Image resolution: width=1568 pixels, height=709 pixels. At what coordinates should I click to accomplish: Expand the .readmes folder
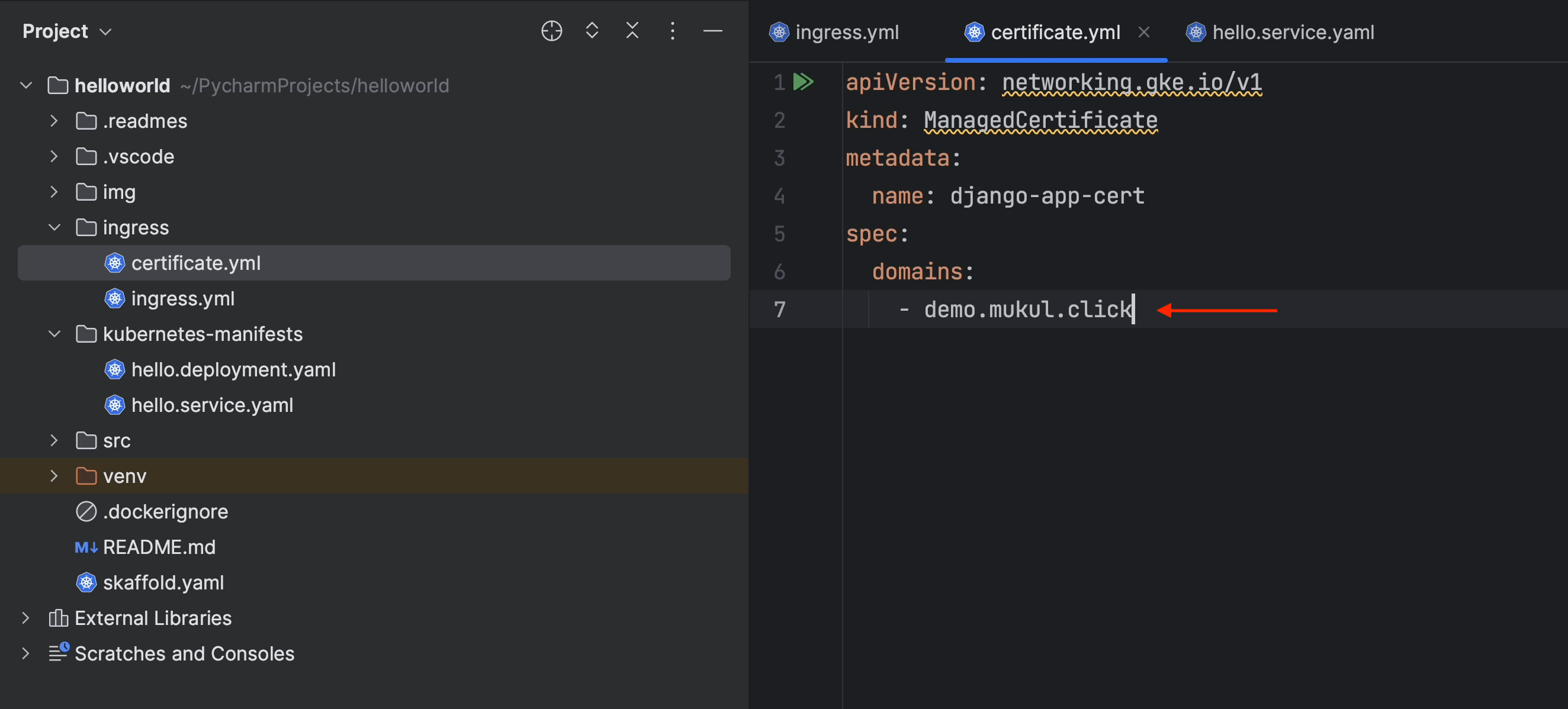(x=54, y=121)
